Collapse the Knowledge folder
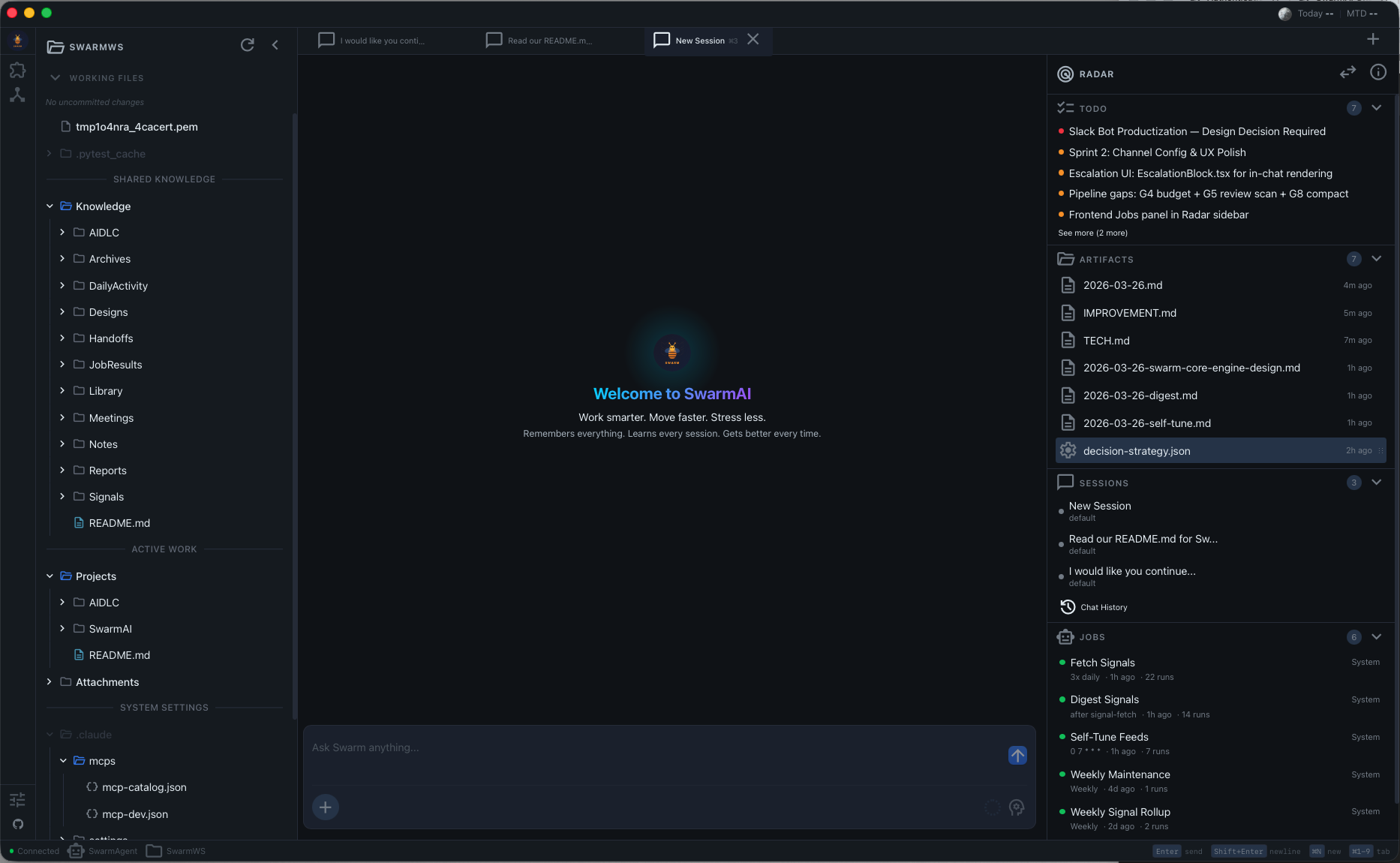The width and height of the screenshot is (1400, 863). click(50, 206)
